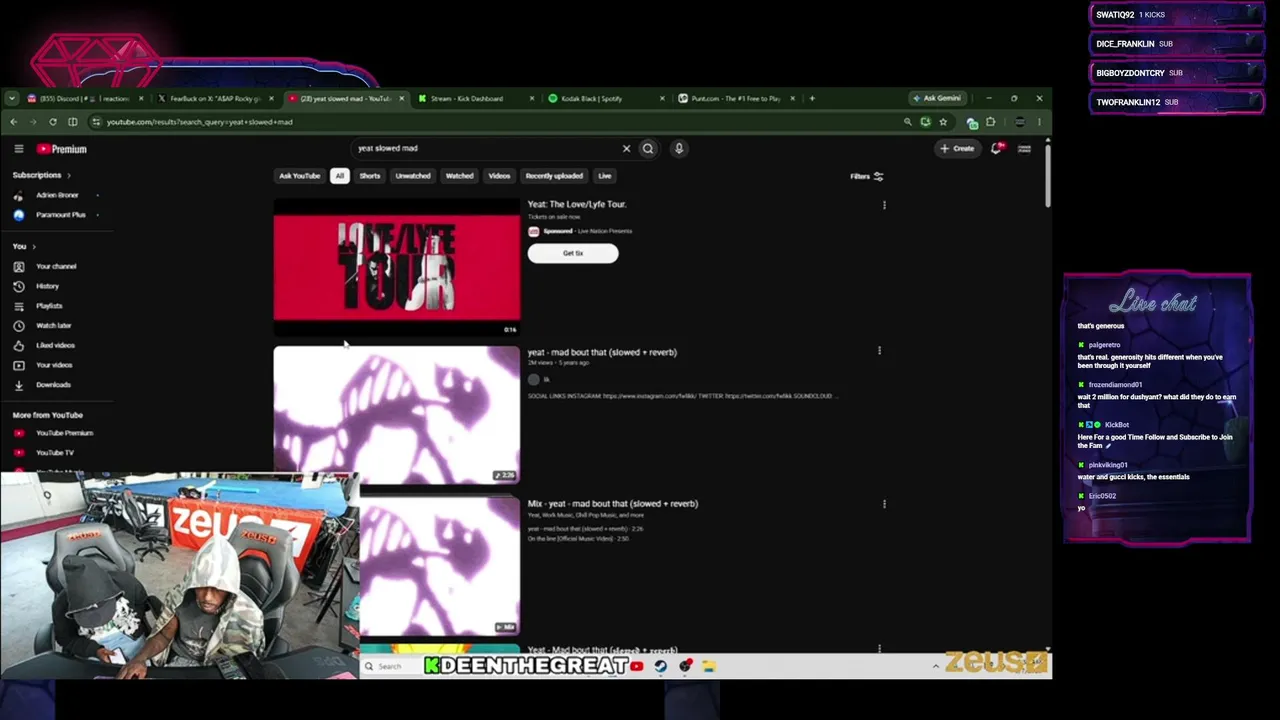Click the Create button
This screenshot has width=1280, height=720.
[x=957, y=149]
